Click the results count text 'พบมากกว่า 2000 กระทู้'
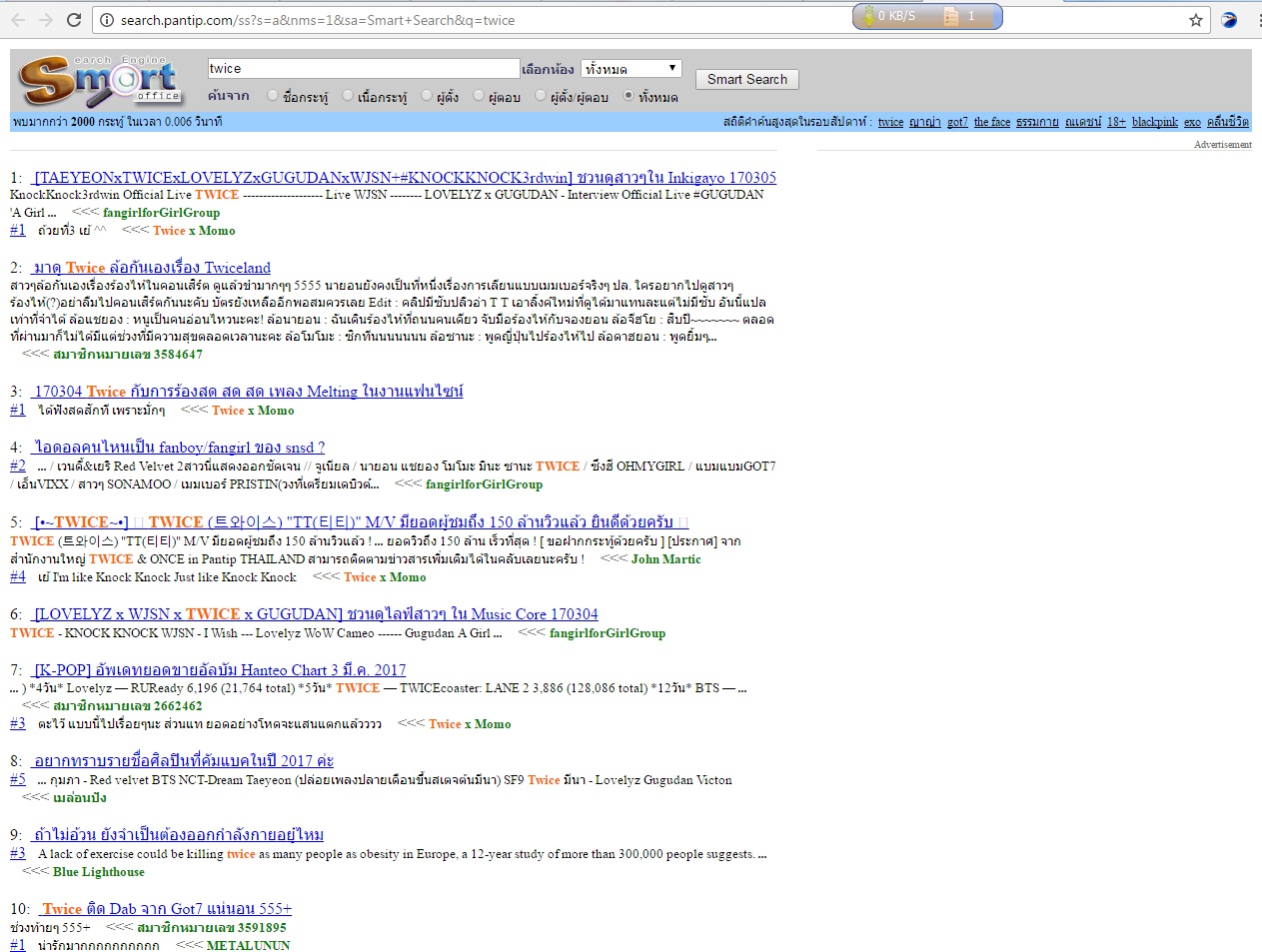Screen dimensions: 1262x952 pyautogui.click(x=68, y=122)
